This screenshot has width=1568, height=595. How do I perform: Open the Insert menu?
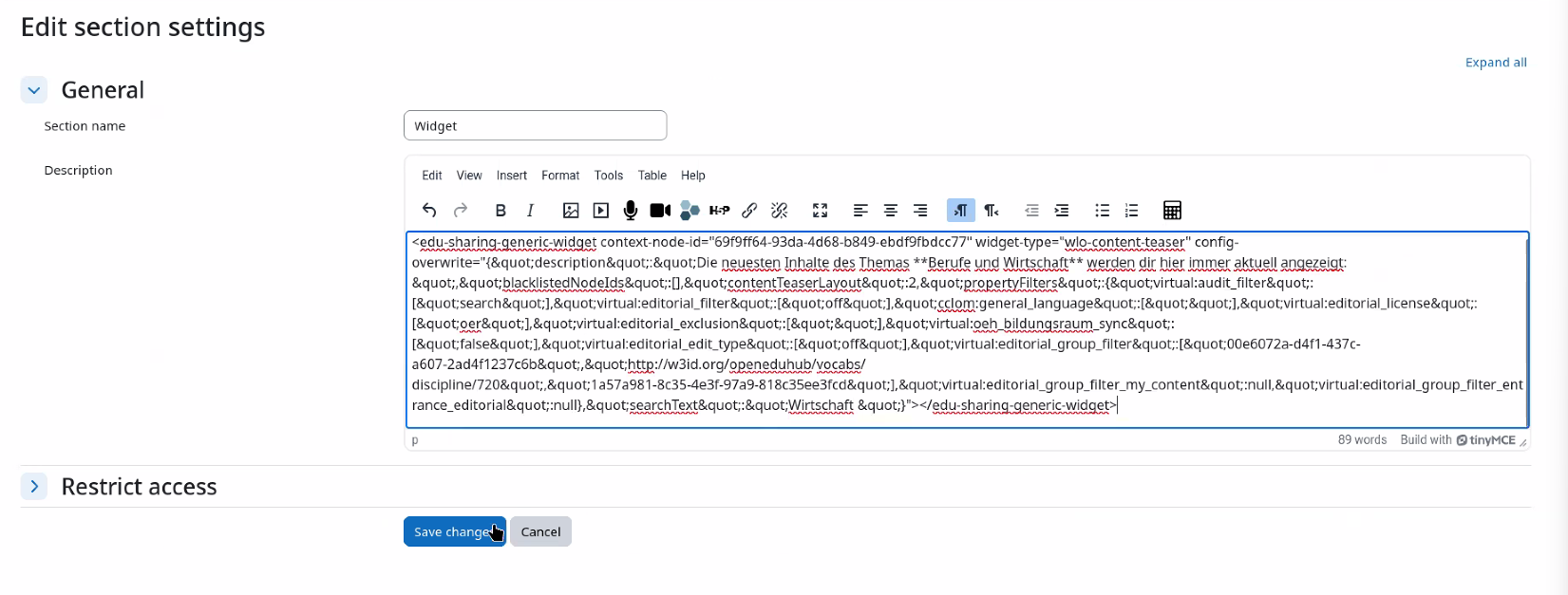pyautogui.click(x=512, y=176)
